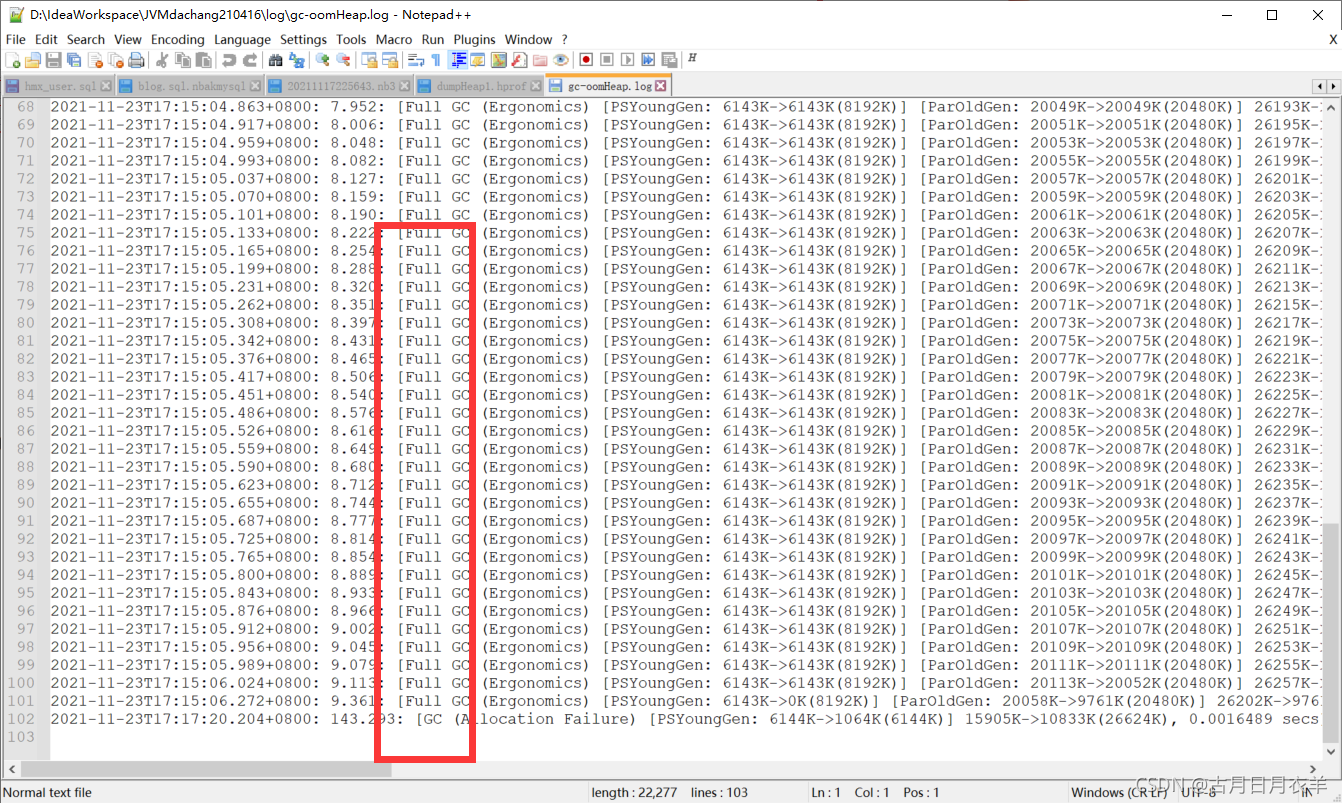Open the Window menu

(529, 39)
